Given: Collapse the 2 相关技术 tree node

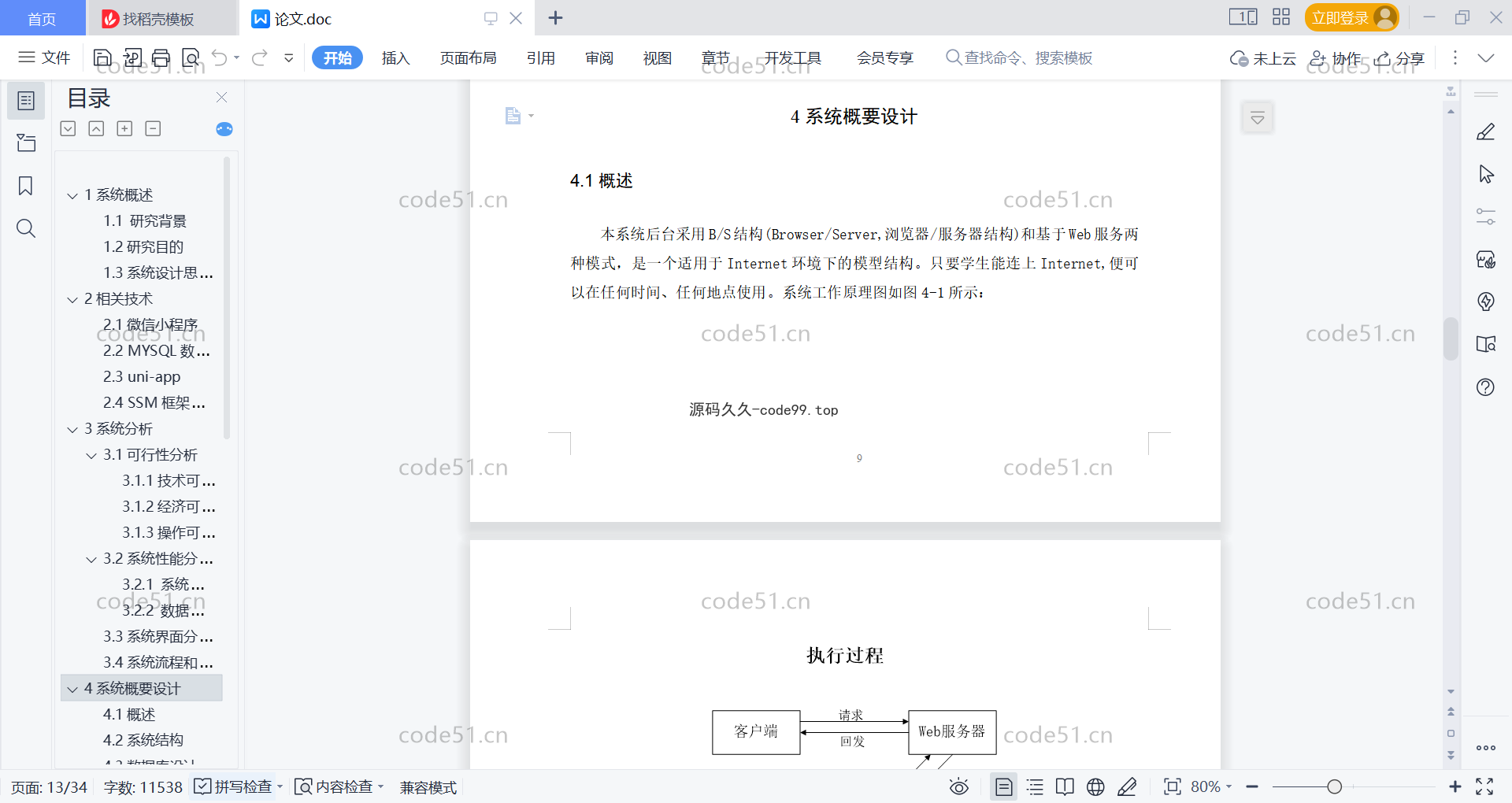Looking at the screenshot, I should click(x=72, y=299).
